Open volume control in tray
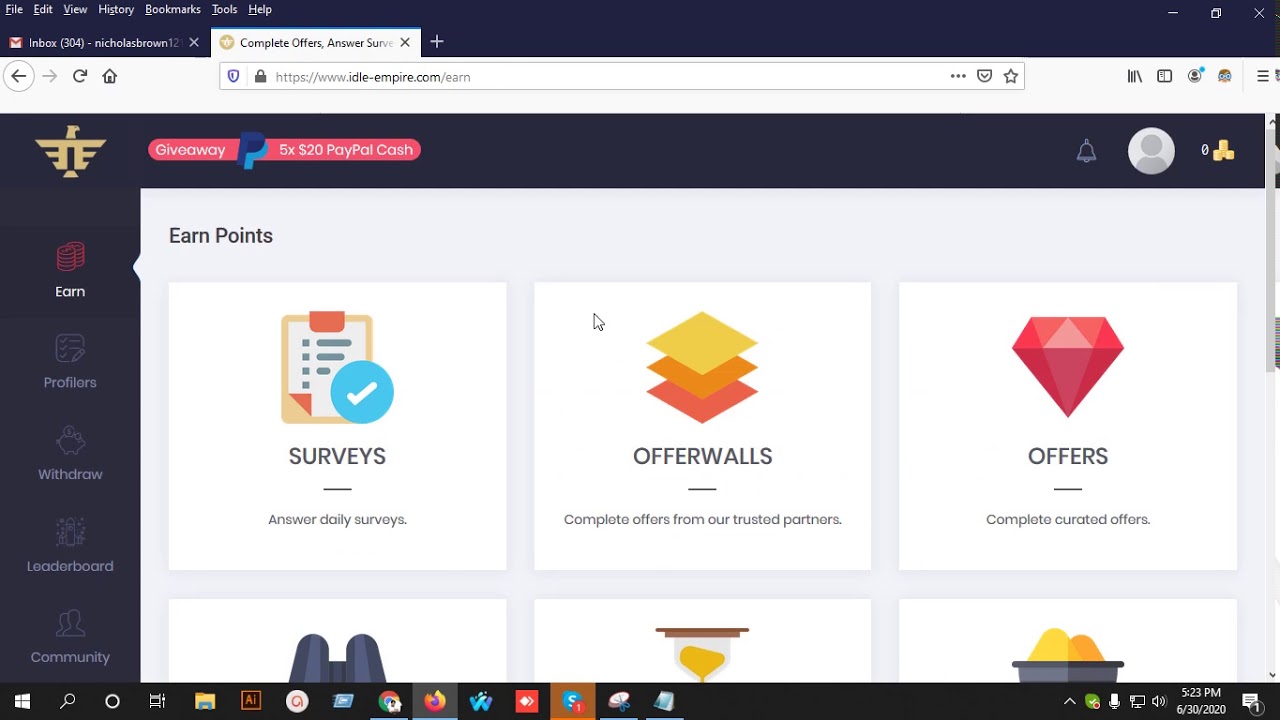1280x720 pixels. click(x=1159, y=701)
